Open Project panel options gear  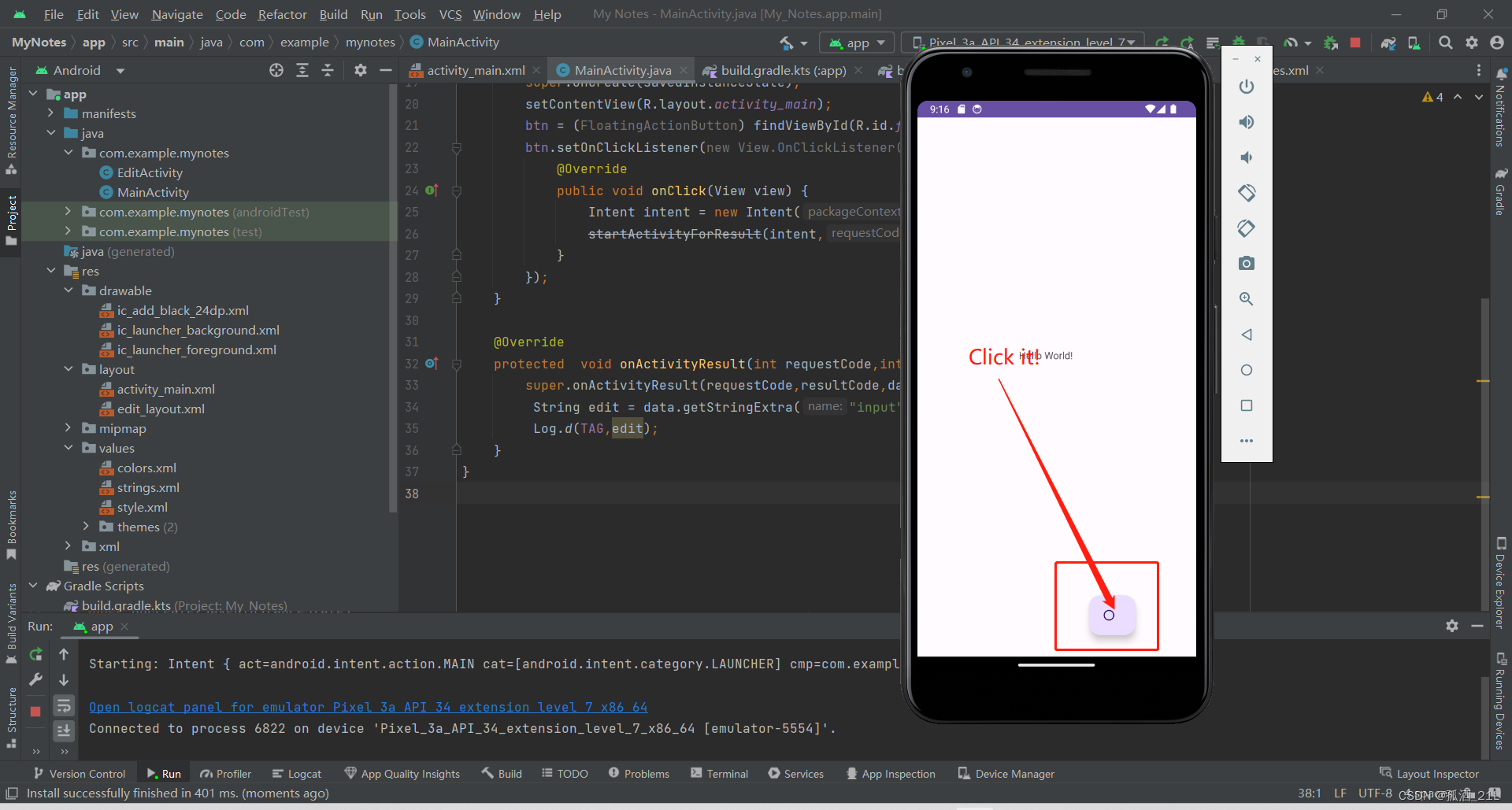click(x=361, y=70)
